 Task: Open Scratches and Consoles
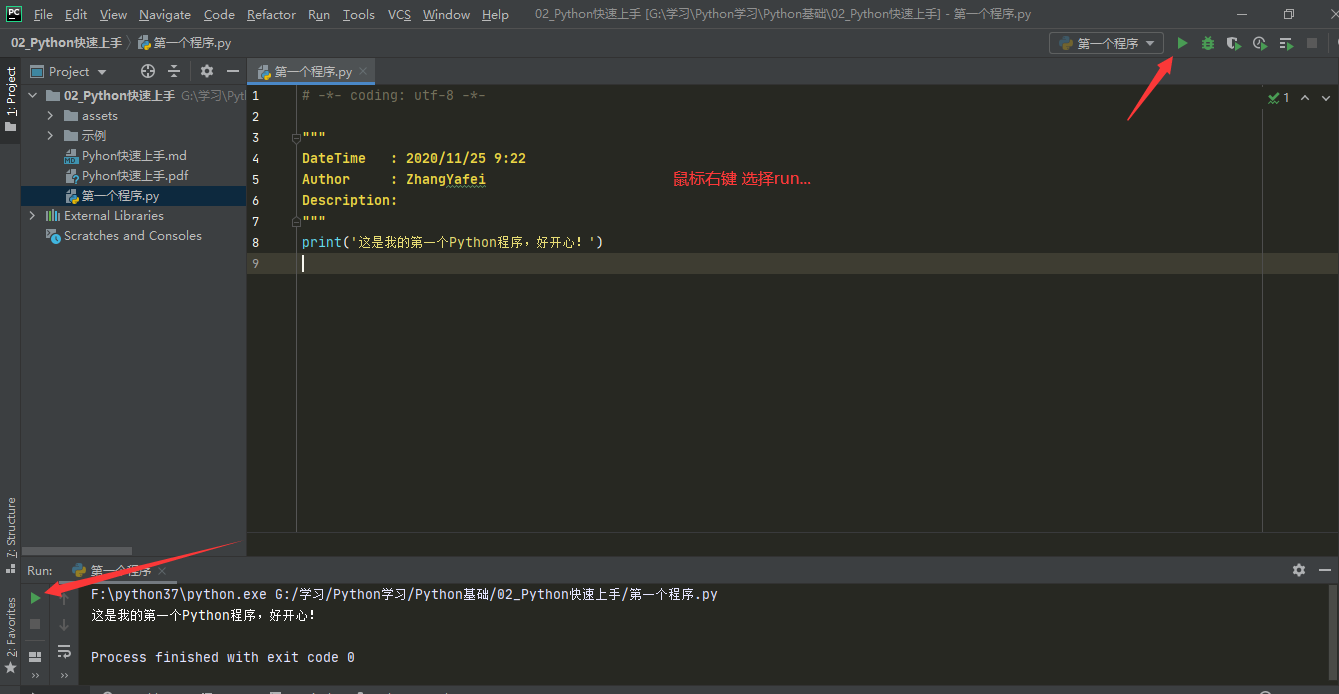(132, 236)
